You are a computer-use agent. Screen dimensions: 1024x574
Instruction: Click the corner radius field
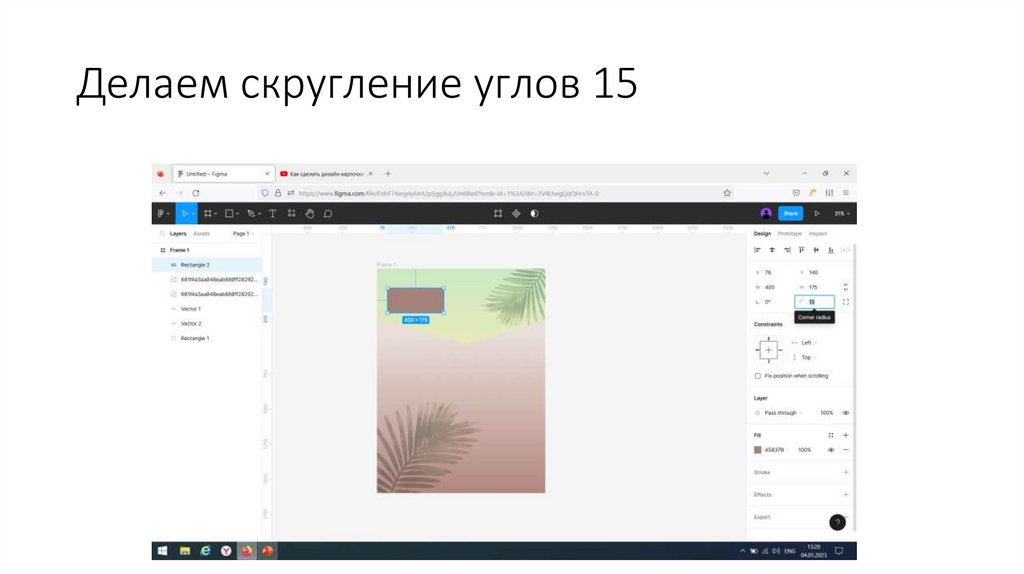[814, 302]
